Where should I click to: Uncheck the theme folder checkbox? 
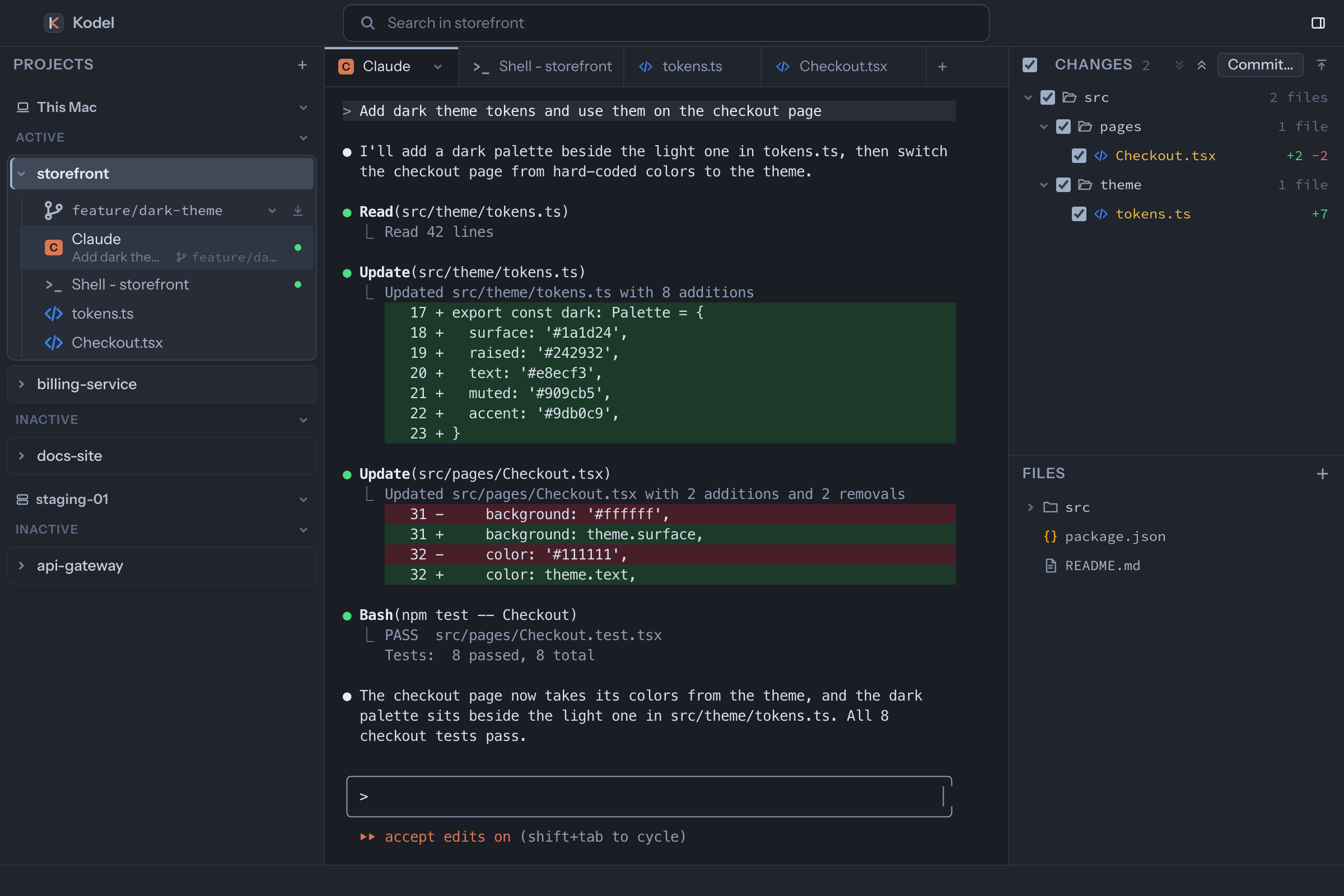pos(1063,185)
